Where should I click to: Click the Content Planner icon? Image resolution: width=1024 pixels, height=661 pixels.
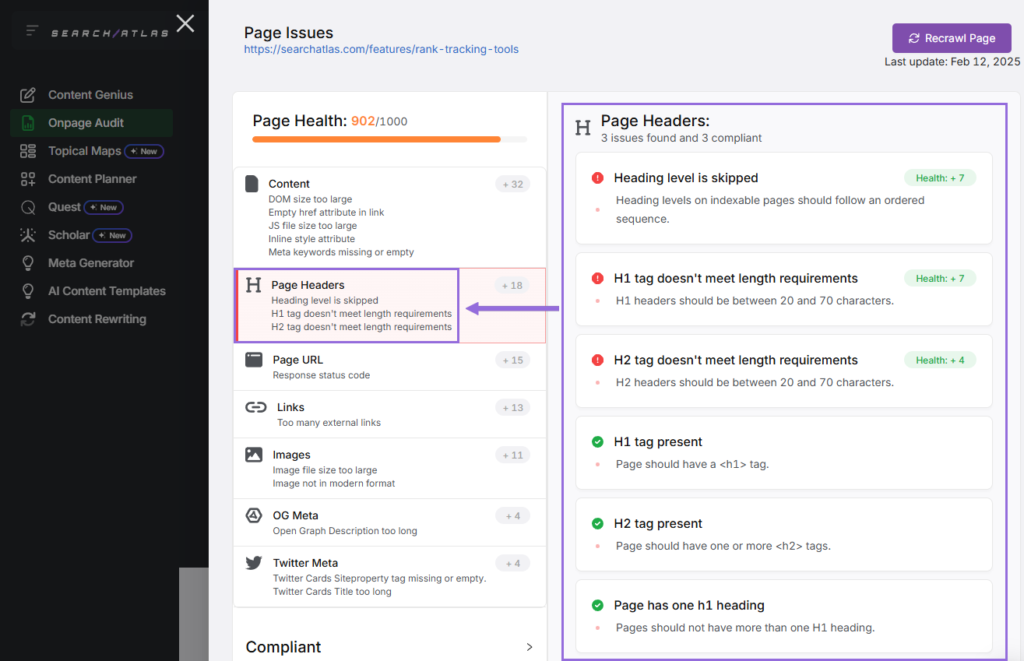pos(27,179)
